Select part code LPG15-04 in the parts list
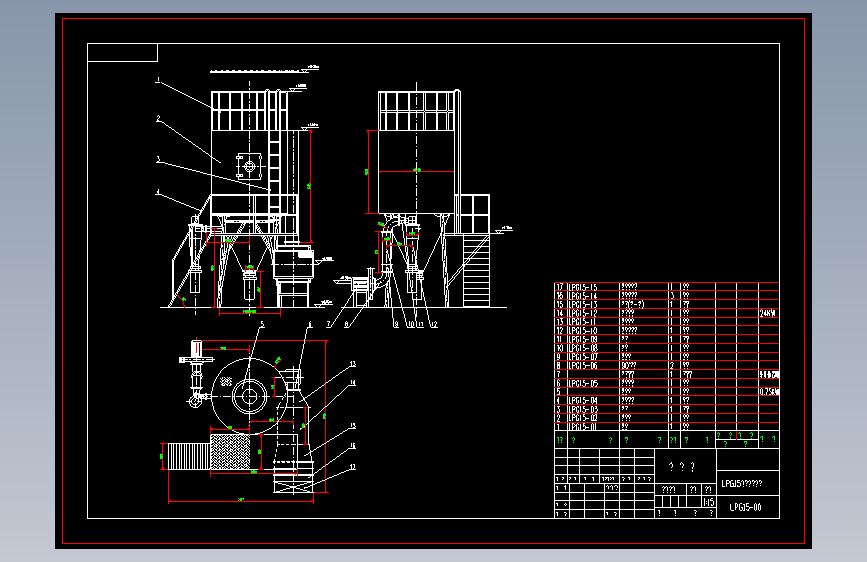The image size is (867, 562). coord(583,400)
